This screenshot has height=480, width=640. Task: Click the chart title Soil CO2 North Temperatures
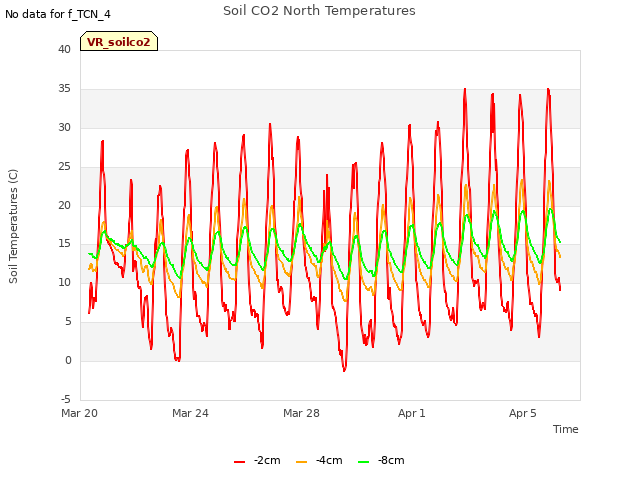319,11
